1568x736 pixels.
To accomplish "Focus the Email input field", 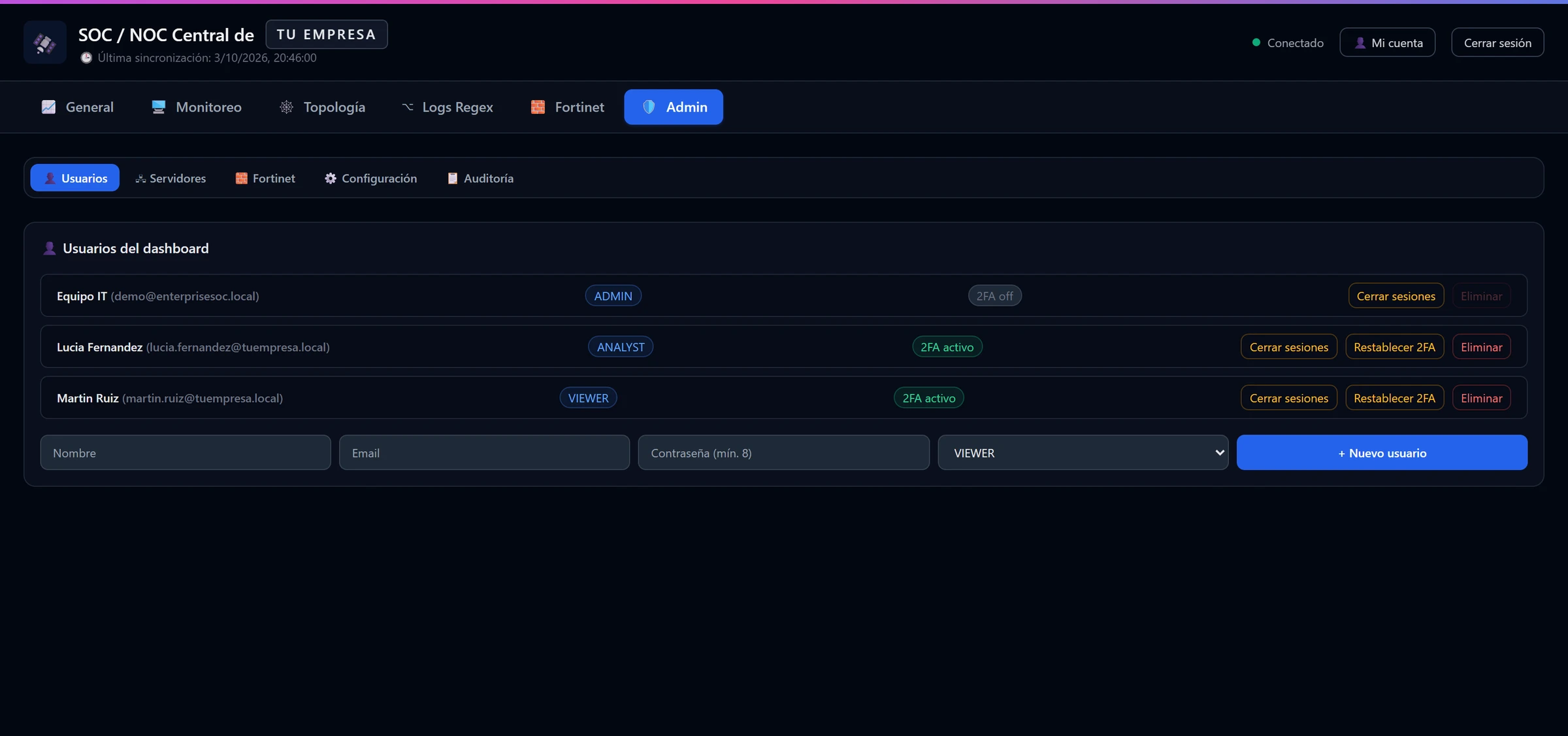I will (x=484, y=452).
